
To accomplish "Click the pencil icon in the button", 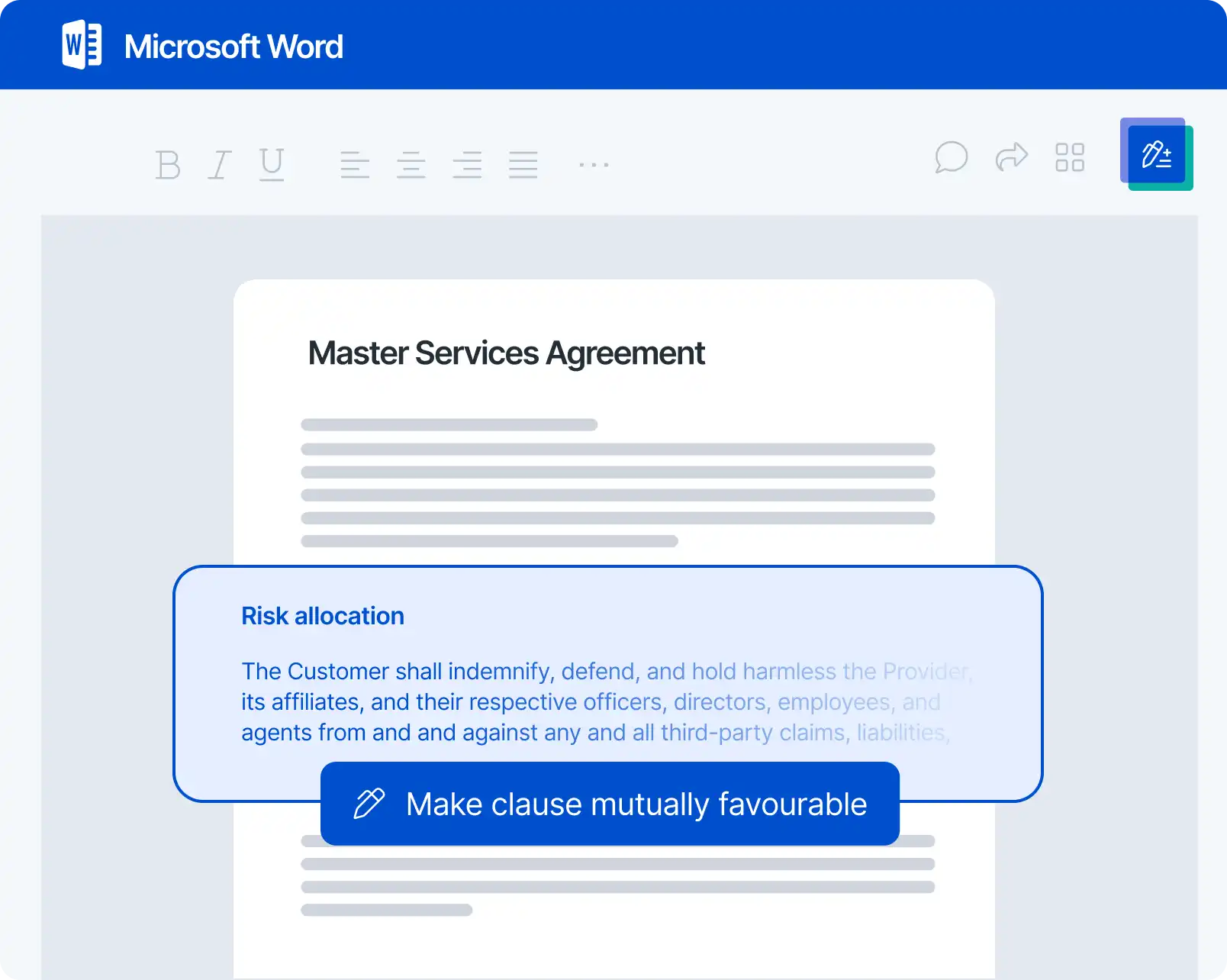I will [x=369, y=804].
